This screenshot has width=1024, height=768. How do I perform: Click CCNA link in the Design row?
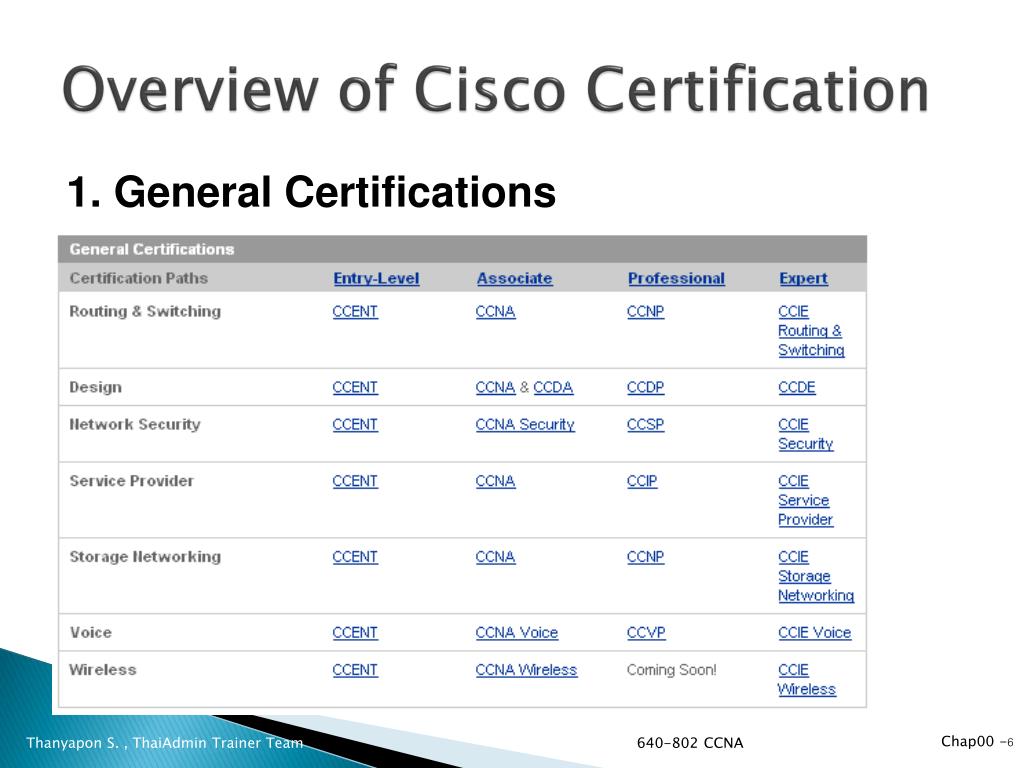496,387
